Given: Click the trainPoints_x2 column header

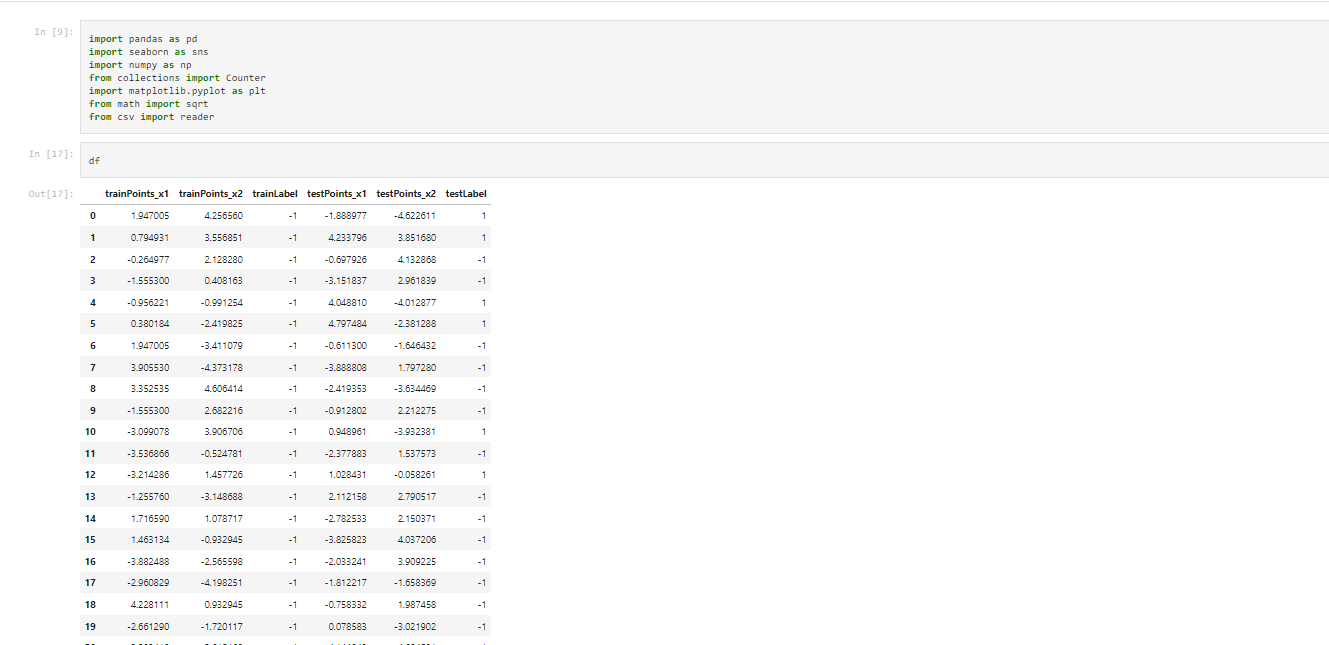Looking at the screenshot, I should click(213, 193).
